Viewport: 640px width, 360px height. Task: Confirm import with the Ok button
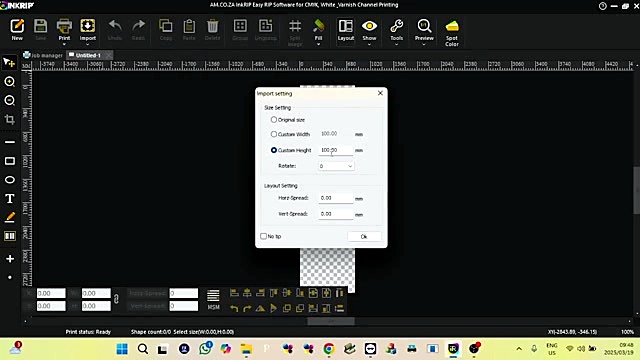pos(364,237)
